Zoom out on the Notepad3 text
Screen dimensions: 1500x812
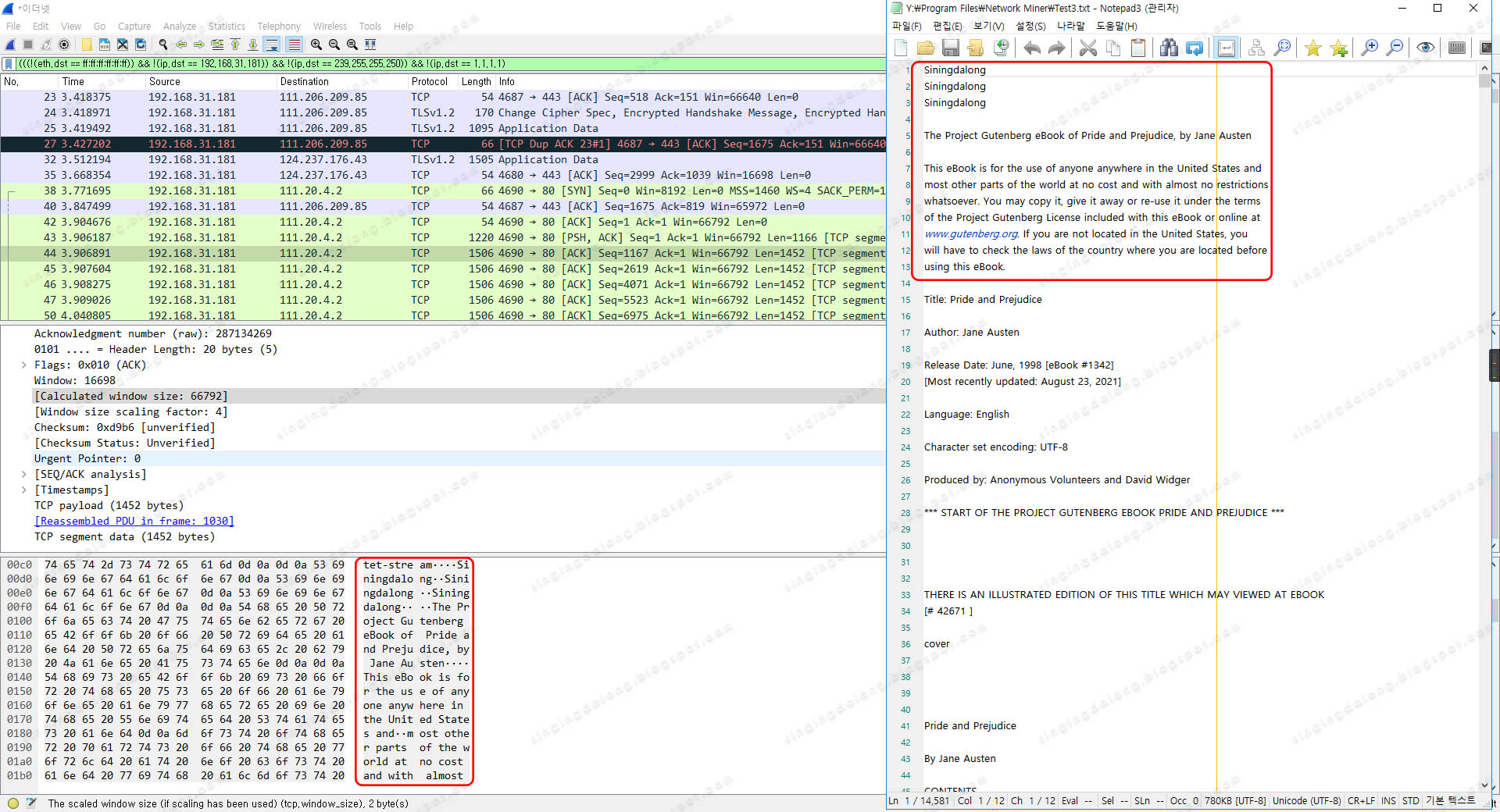pos(1395,48)
